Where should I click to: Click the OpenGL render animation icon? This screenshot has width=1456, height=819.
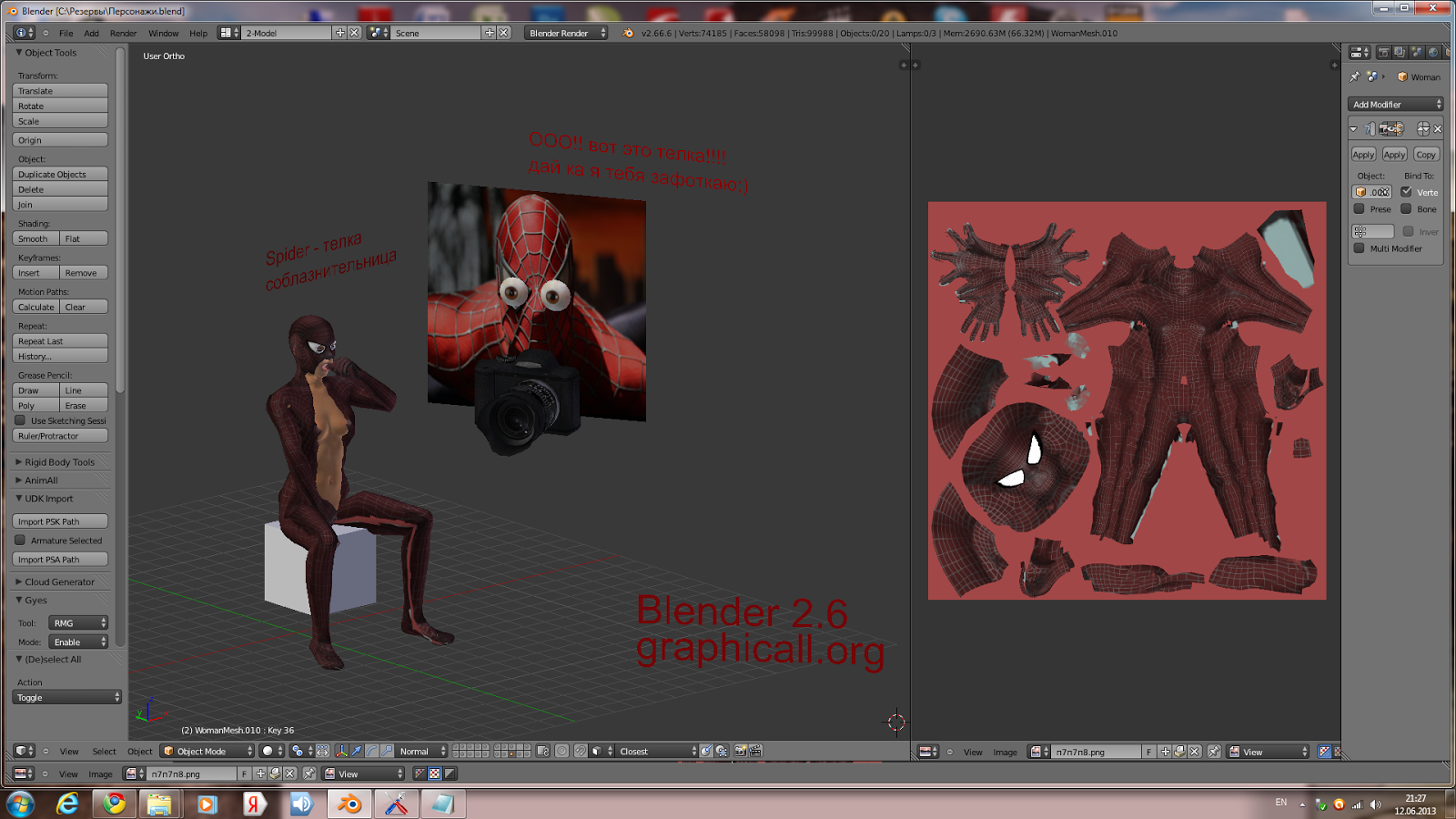tap(755, 752)
